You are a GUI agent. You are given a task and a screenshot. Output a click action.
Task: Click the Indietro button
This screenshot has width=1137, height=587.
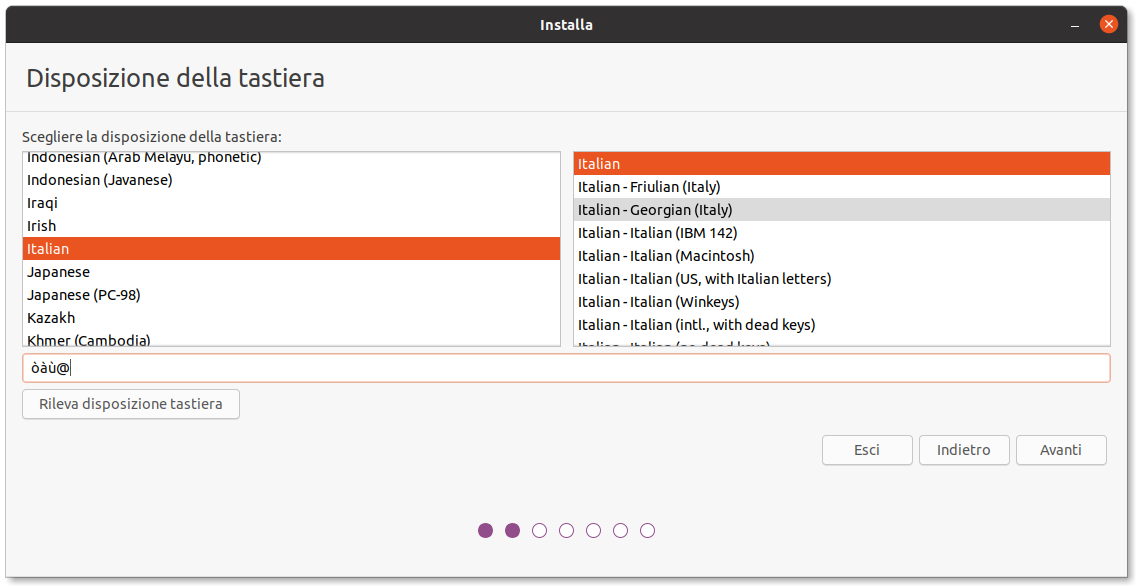[963, 450]
